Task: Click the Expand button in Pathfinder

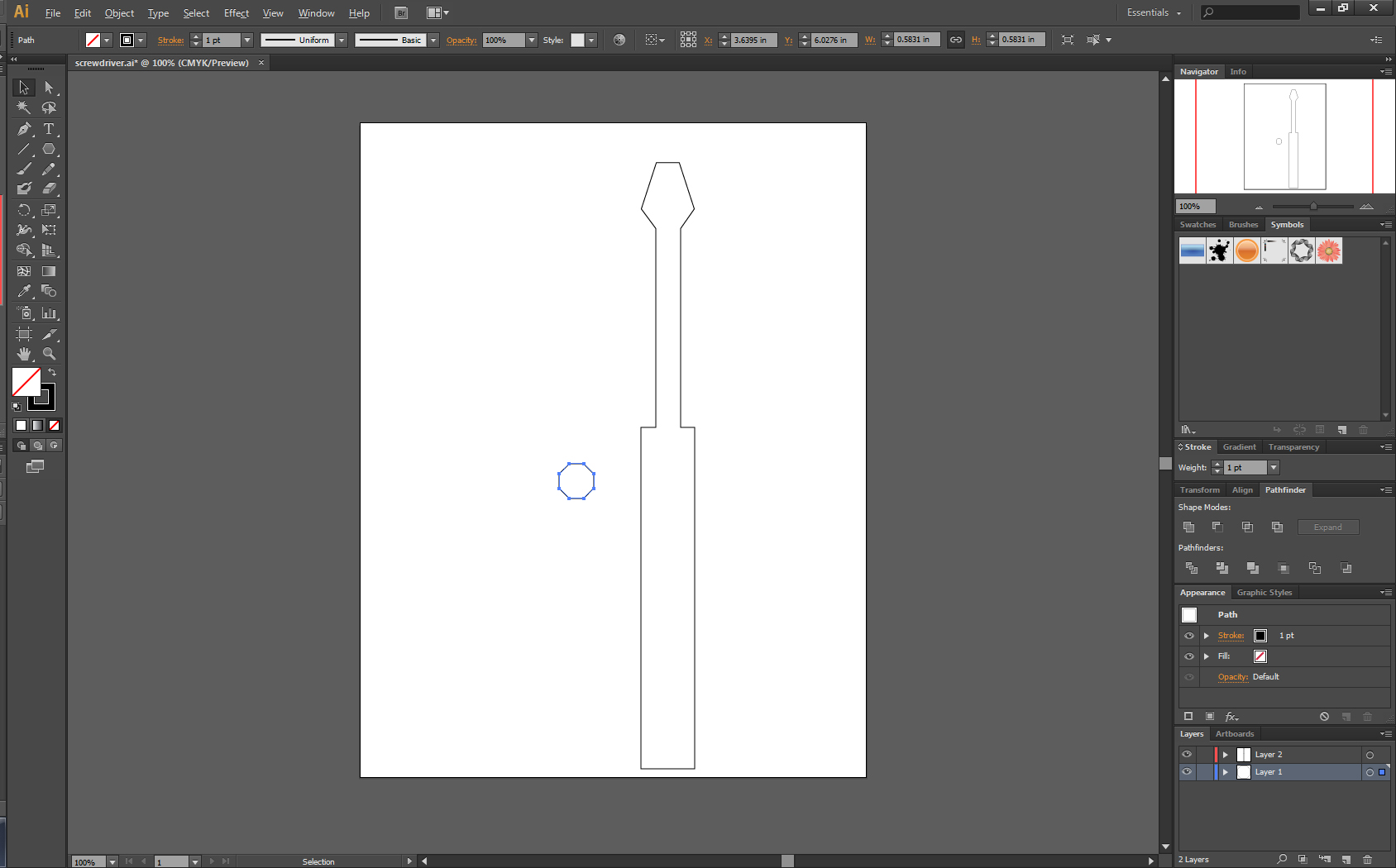Action: pos(1328,527)
